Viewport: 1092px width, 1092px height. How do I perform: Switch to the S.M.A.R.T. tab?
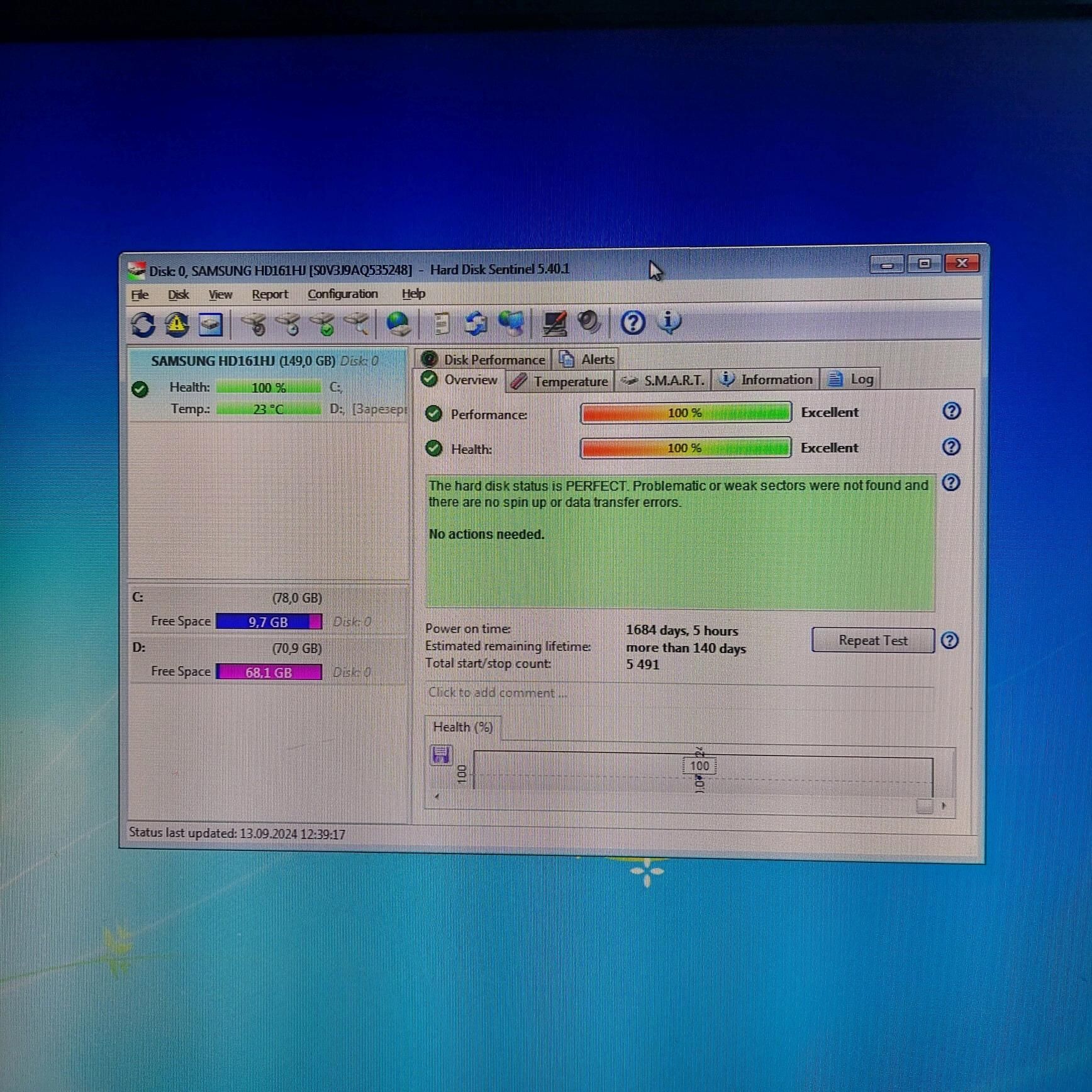[662, 380]
